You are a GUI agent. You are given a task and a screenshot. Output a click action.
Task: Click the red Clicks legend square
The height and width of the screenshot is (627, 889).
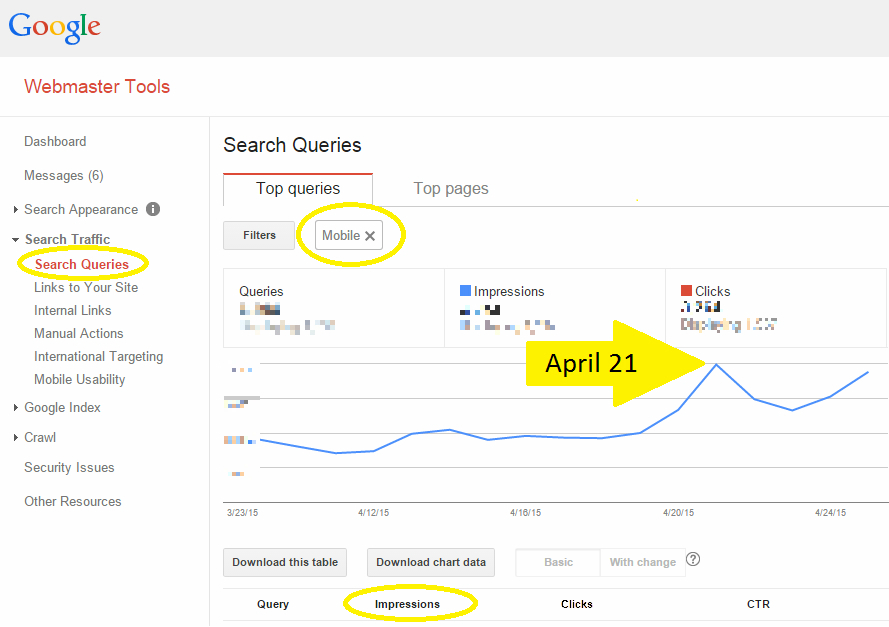tap(686, 291)
